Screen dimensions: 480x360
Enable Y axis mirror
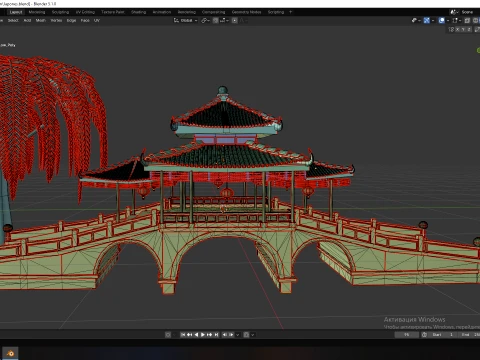click(463, 29)
